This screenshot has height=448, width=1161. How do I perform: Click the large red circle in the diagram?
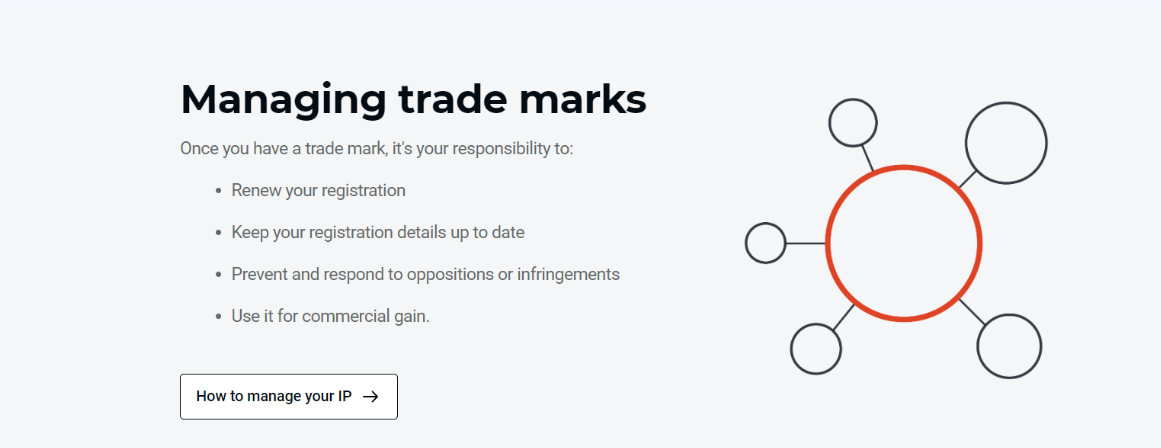pos(903,243)
